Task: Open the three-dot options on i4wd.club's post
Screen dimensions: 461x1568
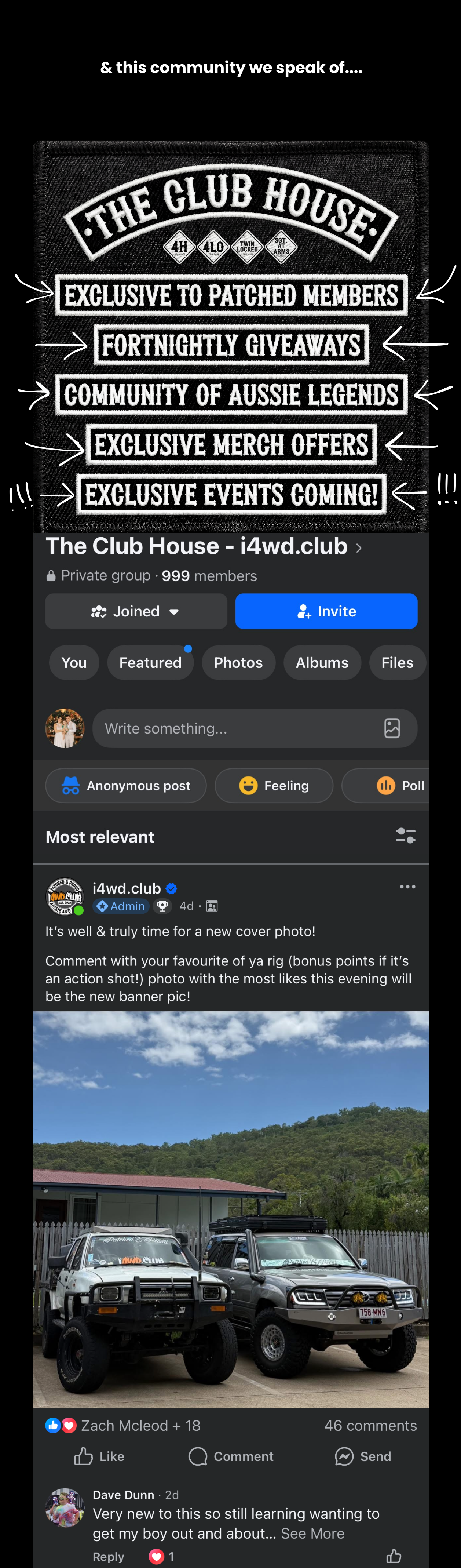Action: pyautogui.click(x=407, y=887)
